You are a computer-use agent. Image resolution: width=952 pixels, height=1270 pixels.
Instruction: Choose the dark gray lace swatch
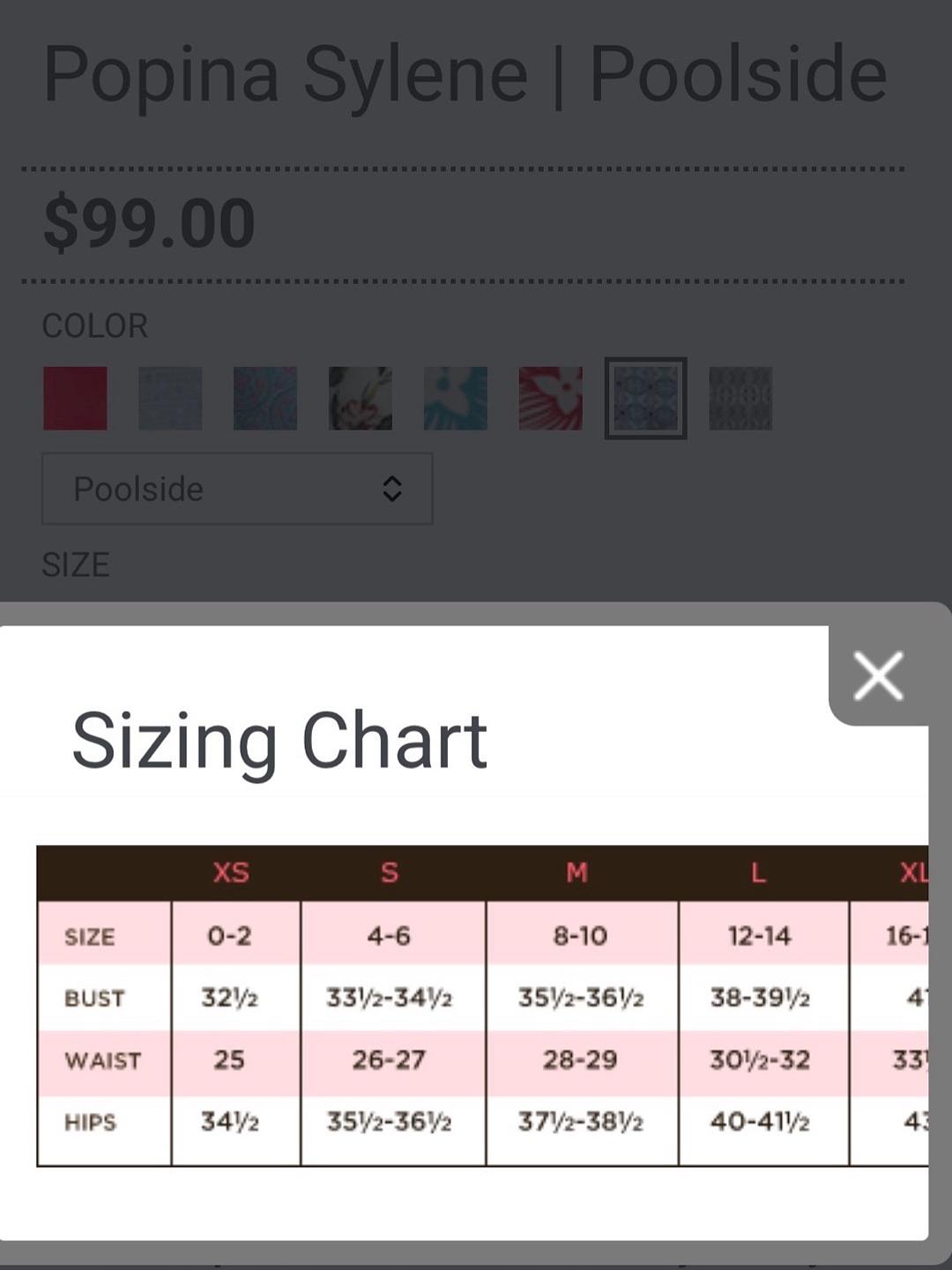coord(740,399)
